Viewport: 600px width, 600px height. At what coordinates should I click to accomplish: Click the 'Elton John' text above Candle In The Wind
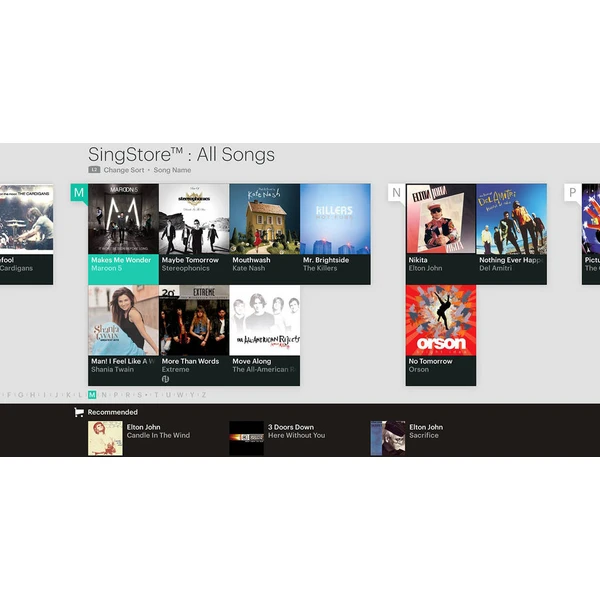[x=143, y=427]
